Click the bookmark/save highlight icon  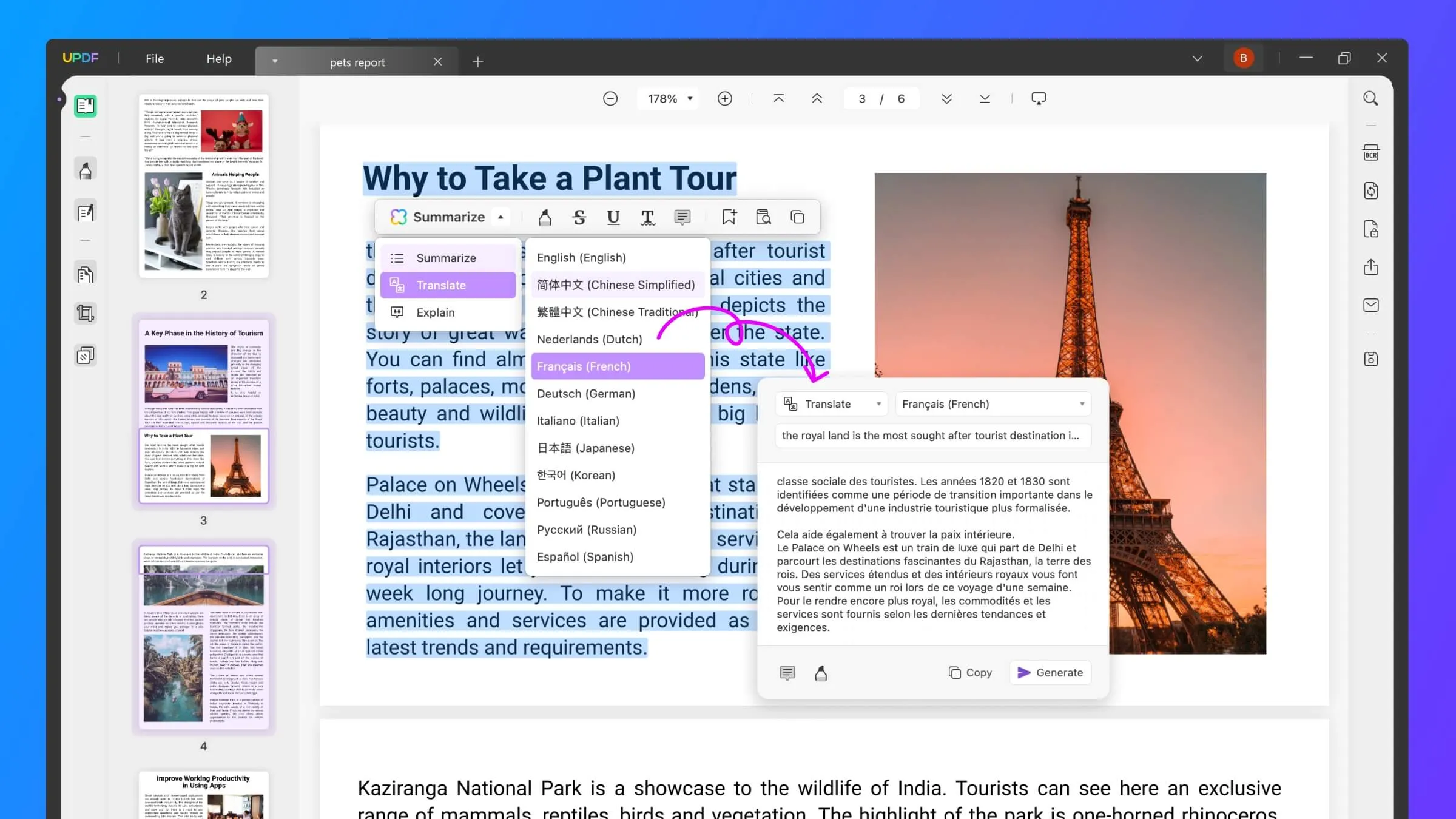729,217
